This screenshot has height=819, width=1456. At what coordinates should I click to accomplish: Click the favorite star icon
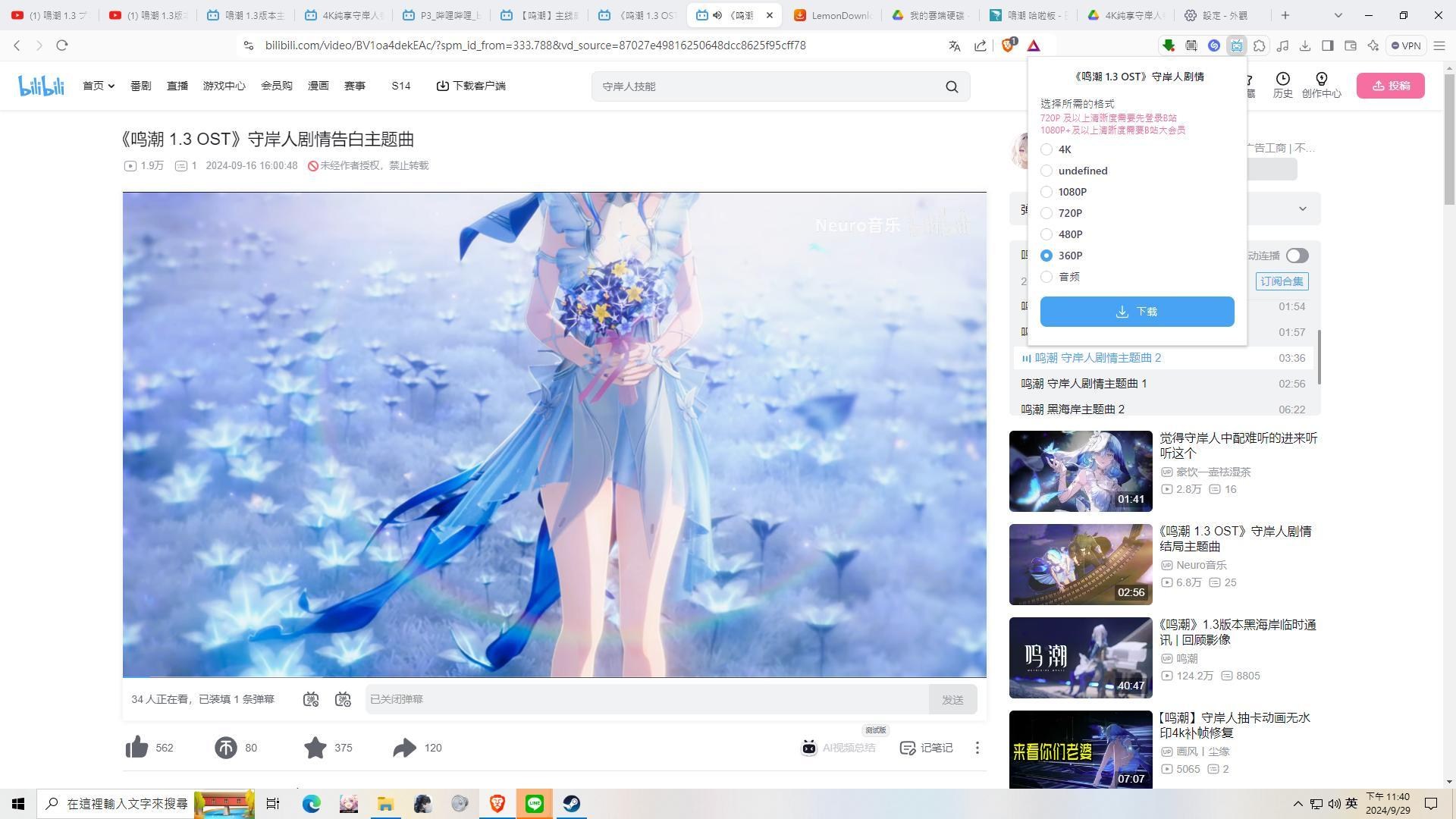315,748
